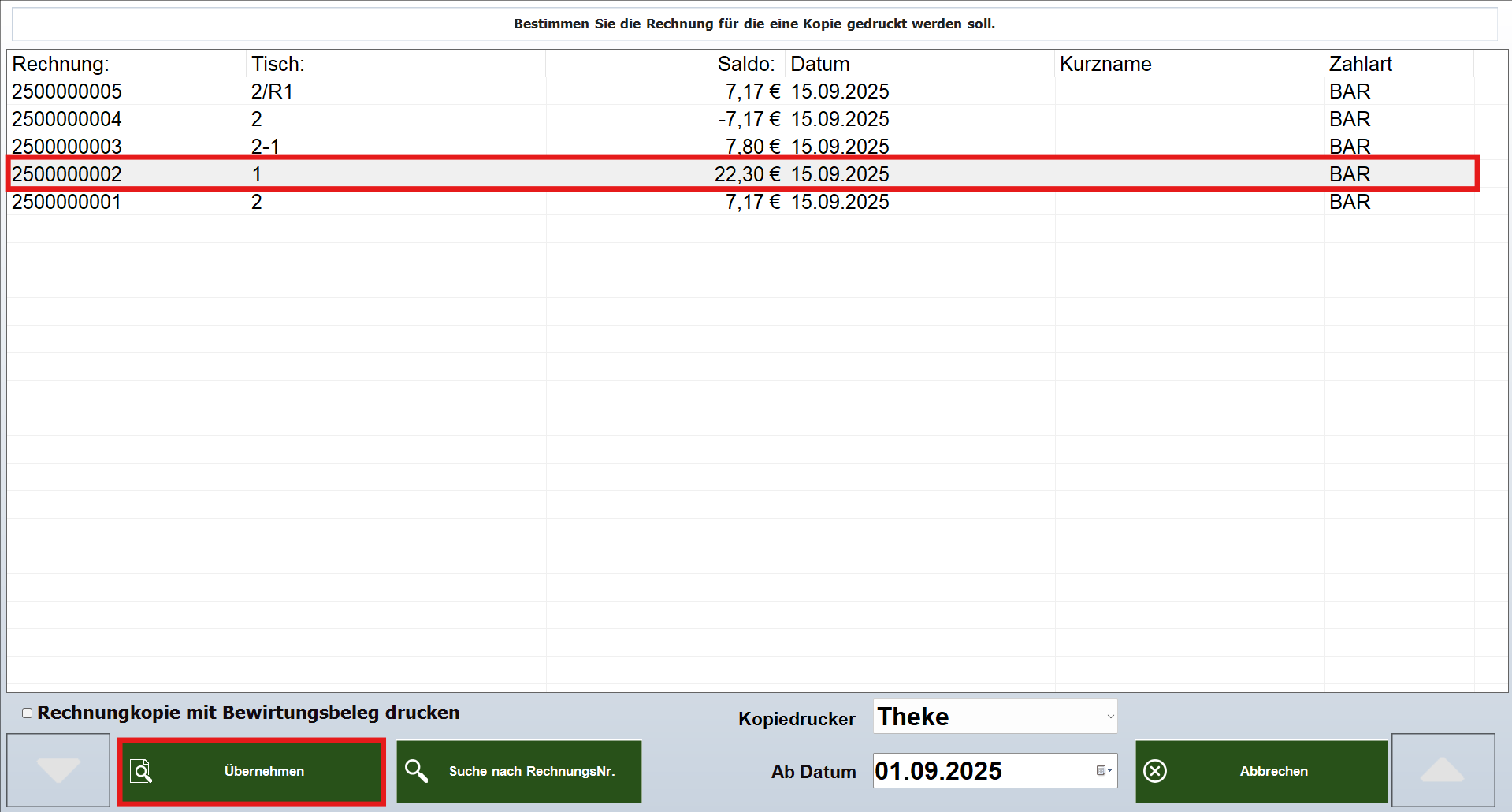Open Suche nach RechnungsNr. search
Image resolution: width=1512 pixels, height=812 pixels.
(518, 771)
